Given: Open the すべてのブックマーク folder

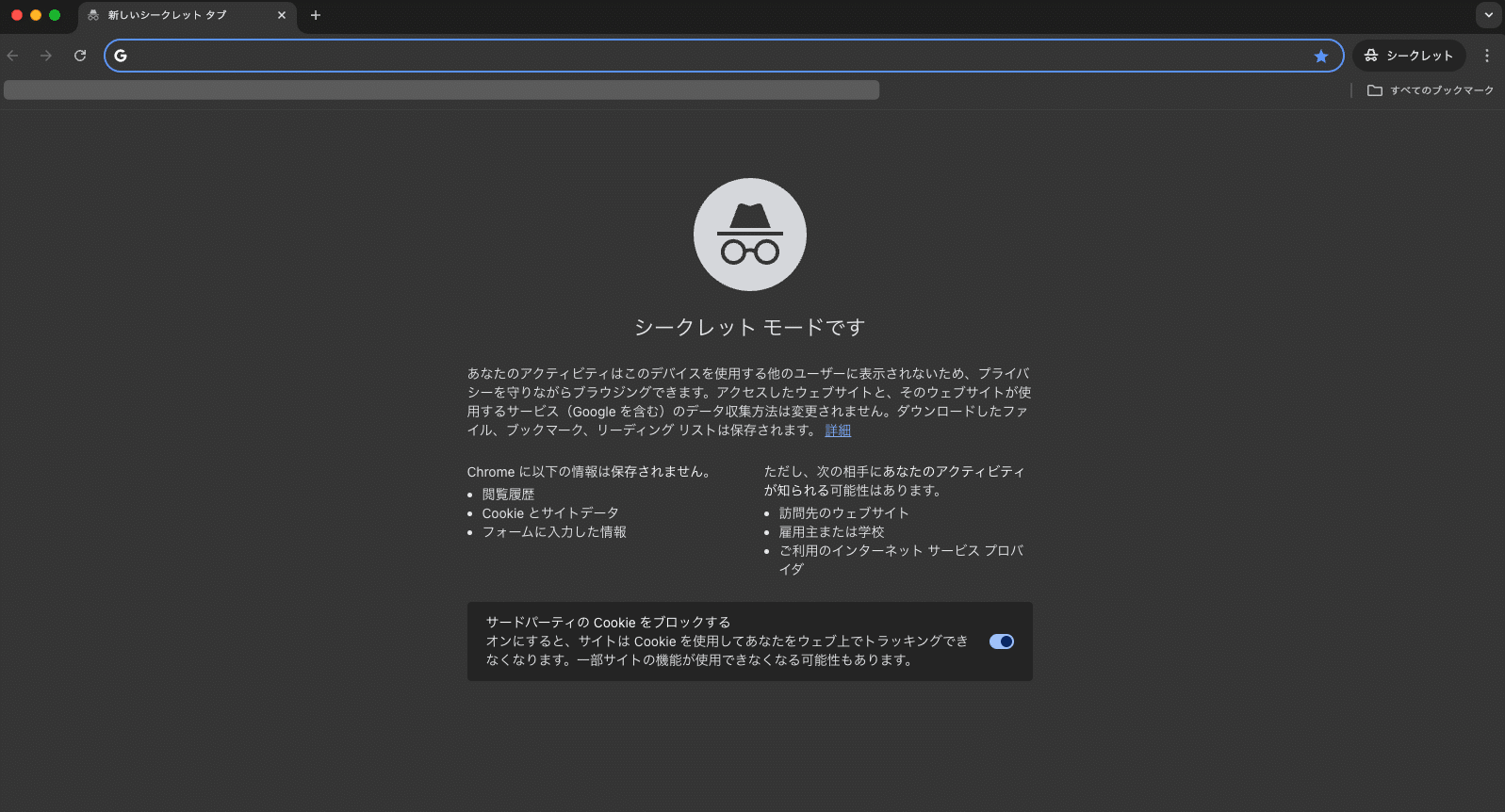Looking at the screenshot, I should 1431,90.
